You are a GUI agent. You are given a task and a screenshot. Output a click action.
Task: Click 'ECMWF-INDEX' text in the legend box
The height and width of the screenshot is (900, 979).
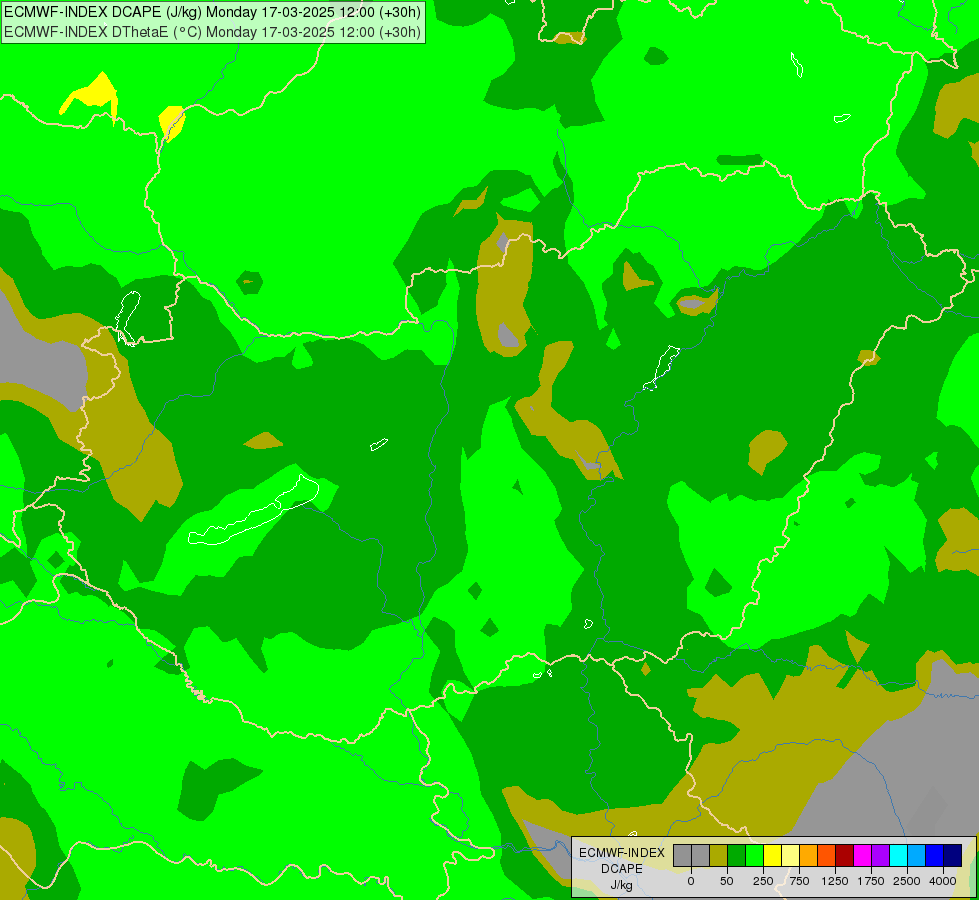[x=622, y=853]
